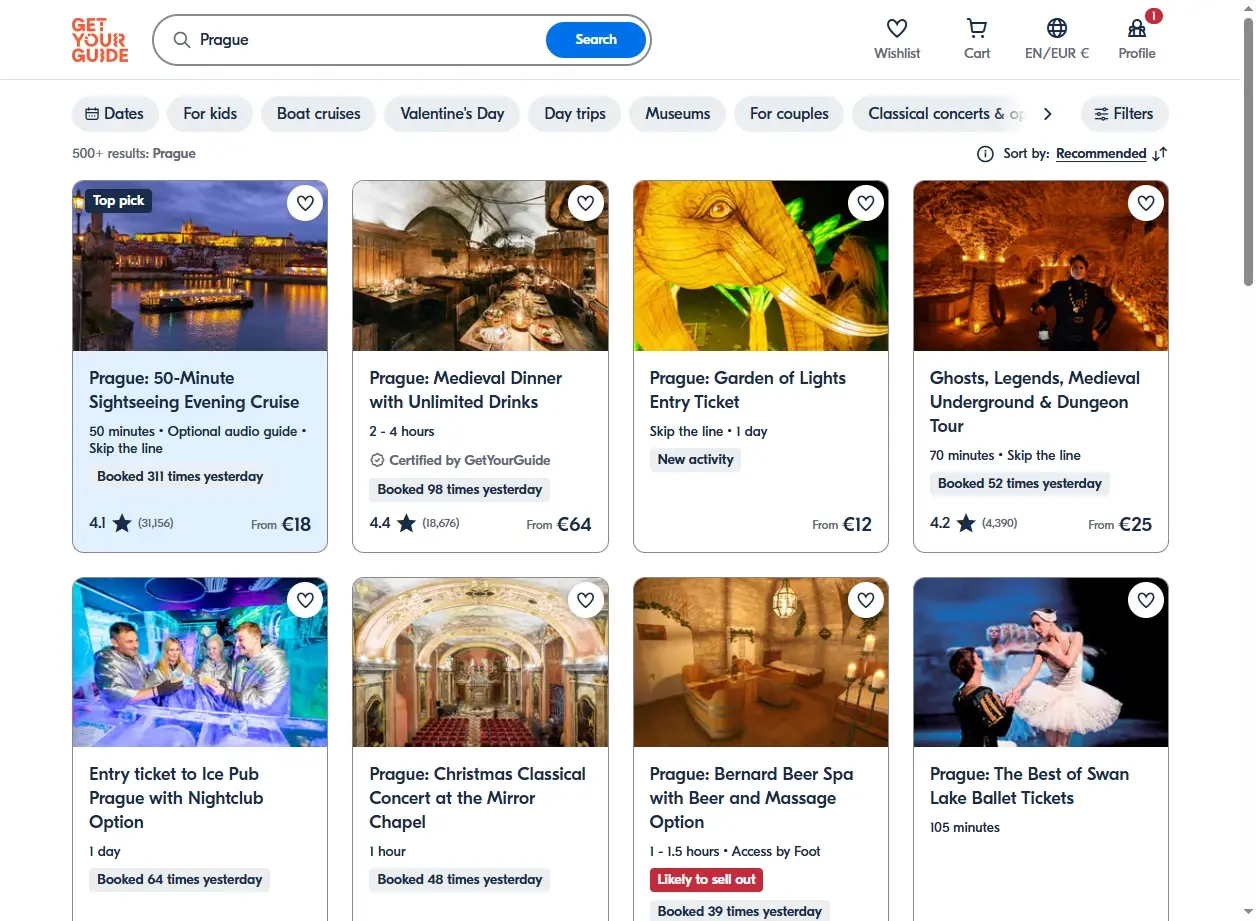Show more filter chips with right chevron
The height and width of the screenshot is (921, 1256).
point(1048,114)
